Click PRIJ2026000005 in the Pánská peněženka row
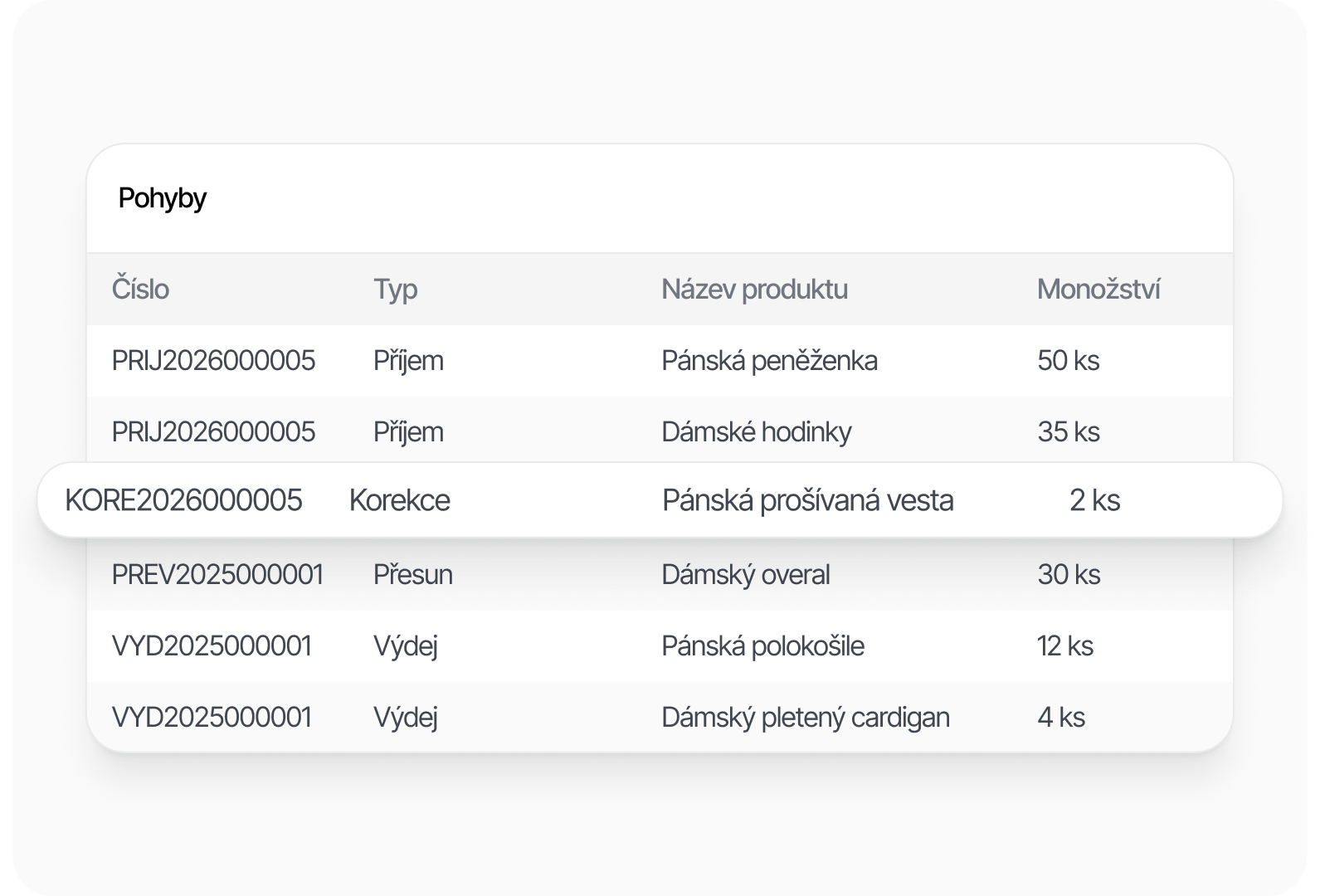Image resolution: width=1320 pixels, height=896 pixels. 213,361
